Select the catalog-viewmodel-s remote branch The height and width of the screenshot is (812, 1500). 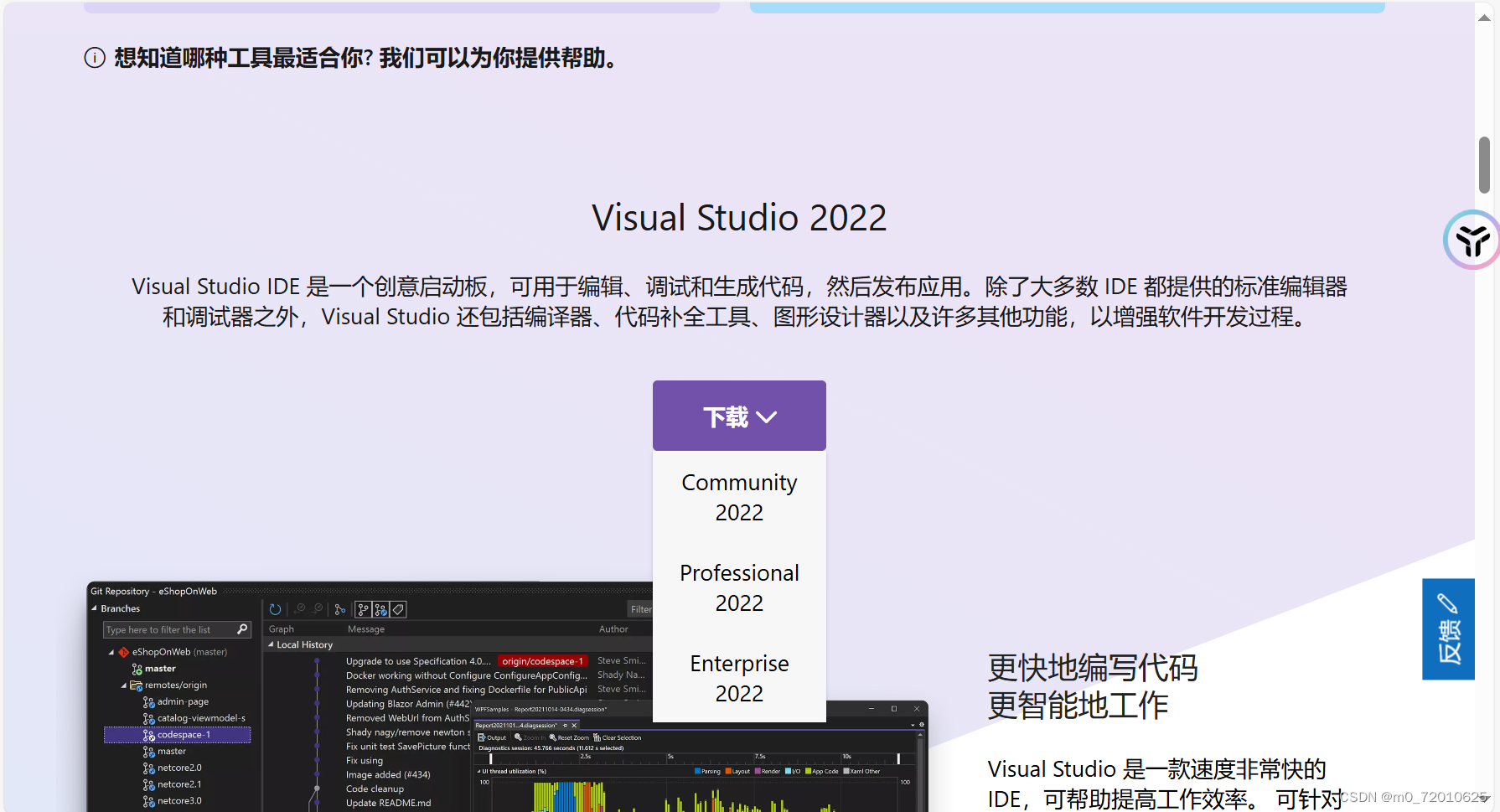[201, 718]
